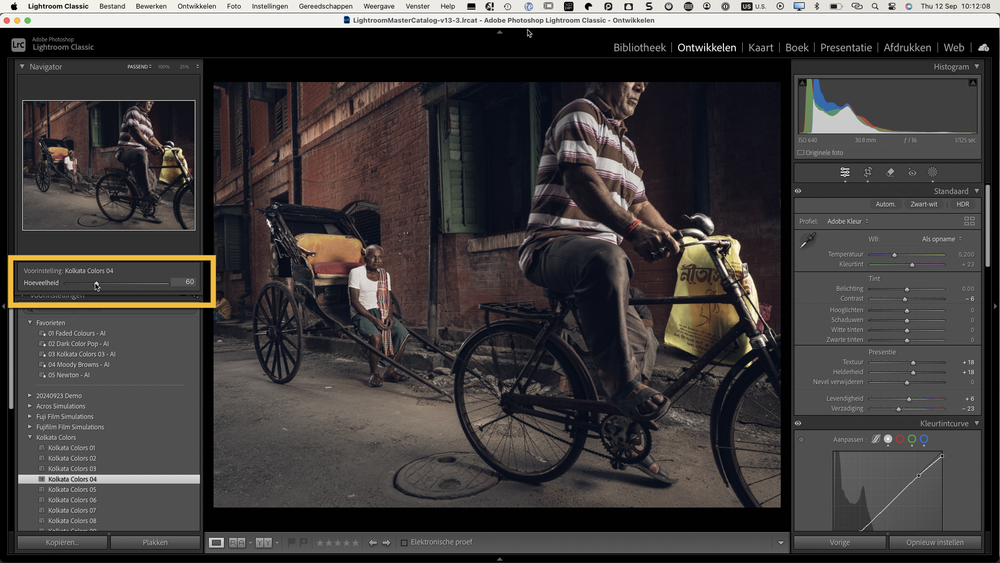The width and height of the screenshot is (1000, 563).
Task: Open the Instellingen menu
Action: pos(270,6)
